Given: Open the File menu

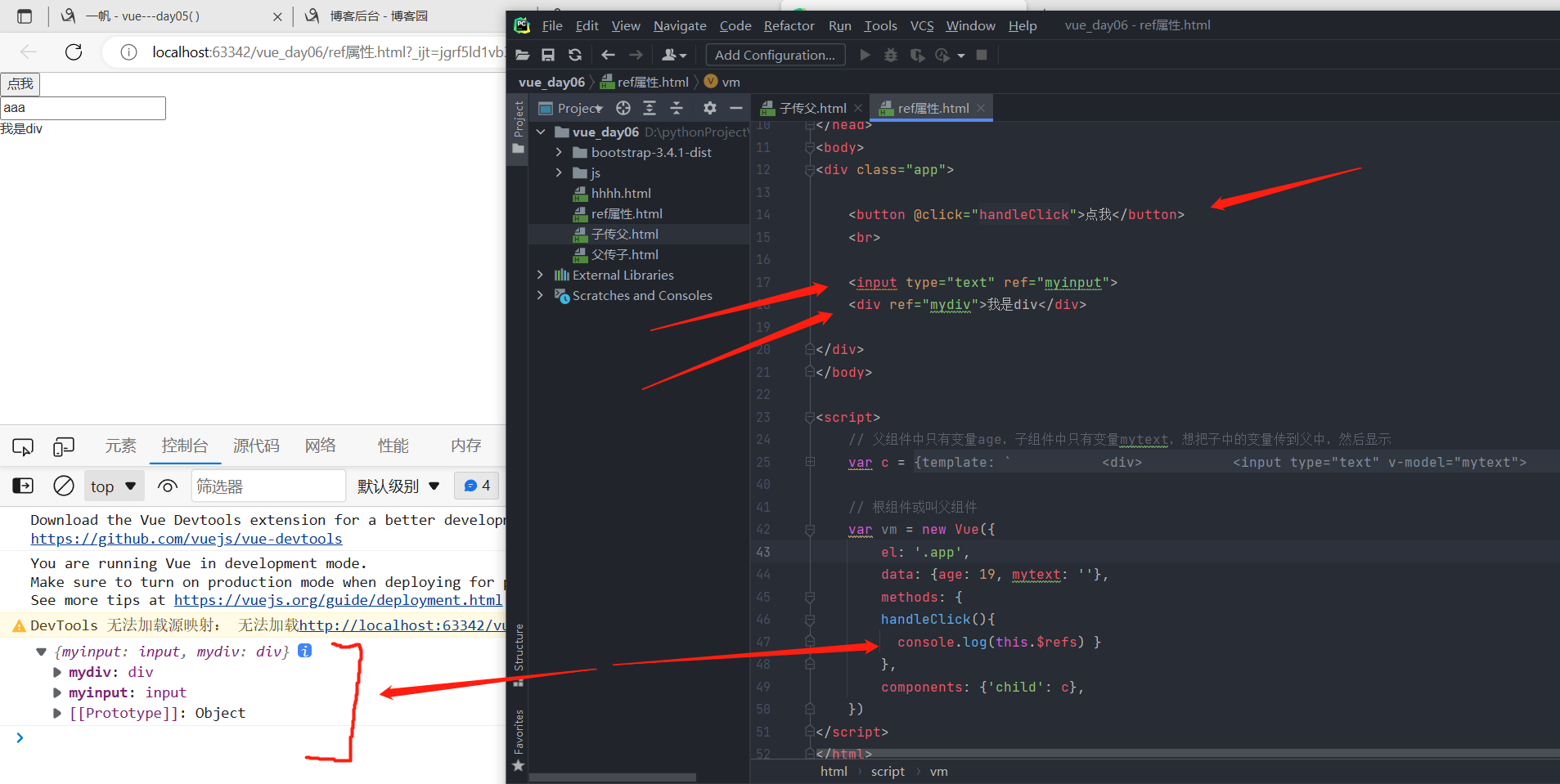Looking at the screenshot, I should (552, 25).
